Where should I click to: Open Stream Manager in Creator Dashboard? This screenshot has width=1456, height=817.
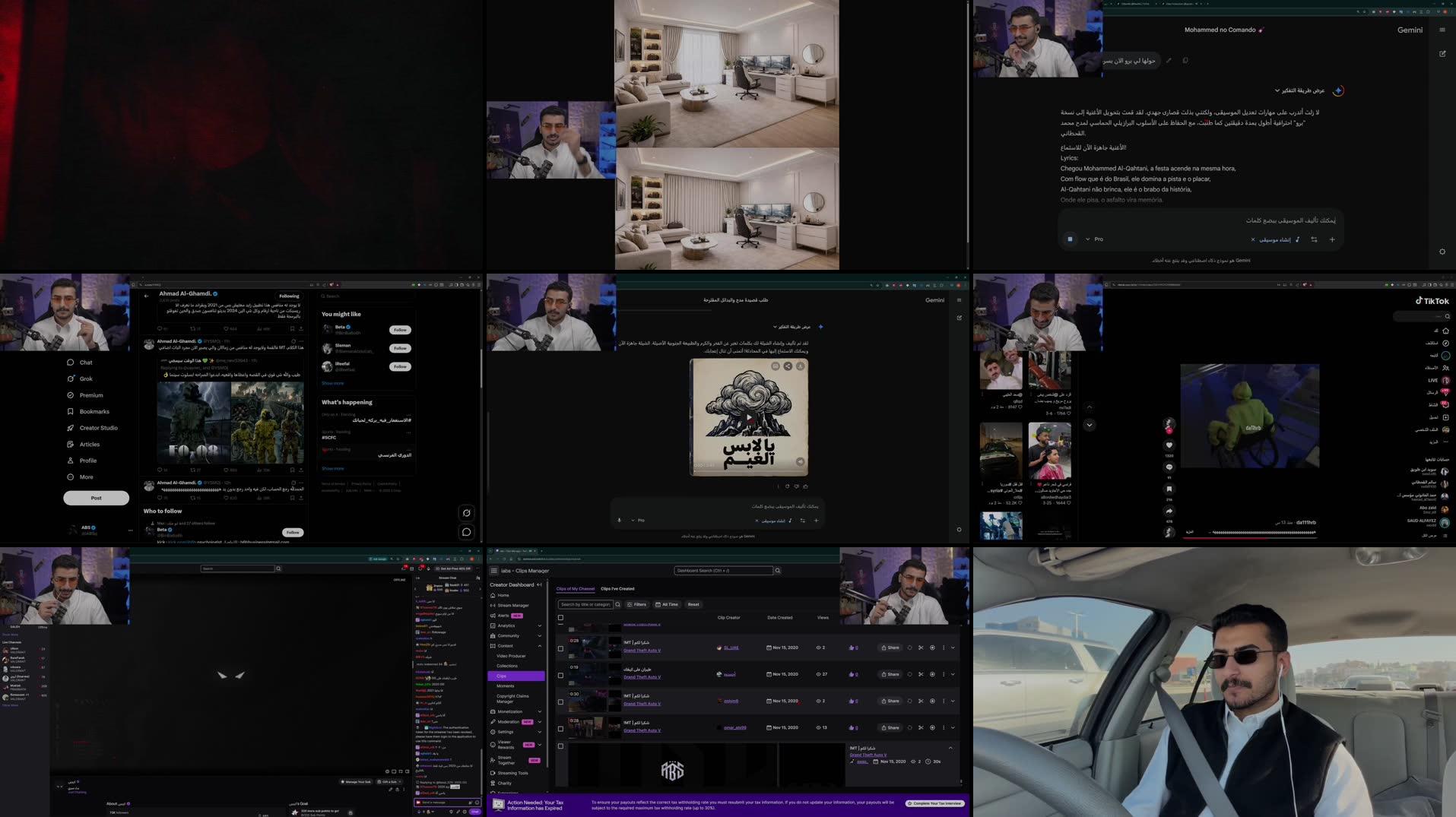click(x=513, y=604)
